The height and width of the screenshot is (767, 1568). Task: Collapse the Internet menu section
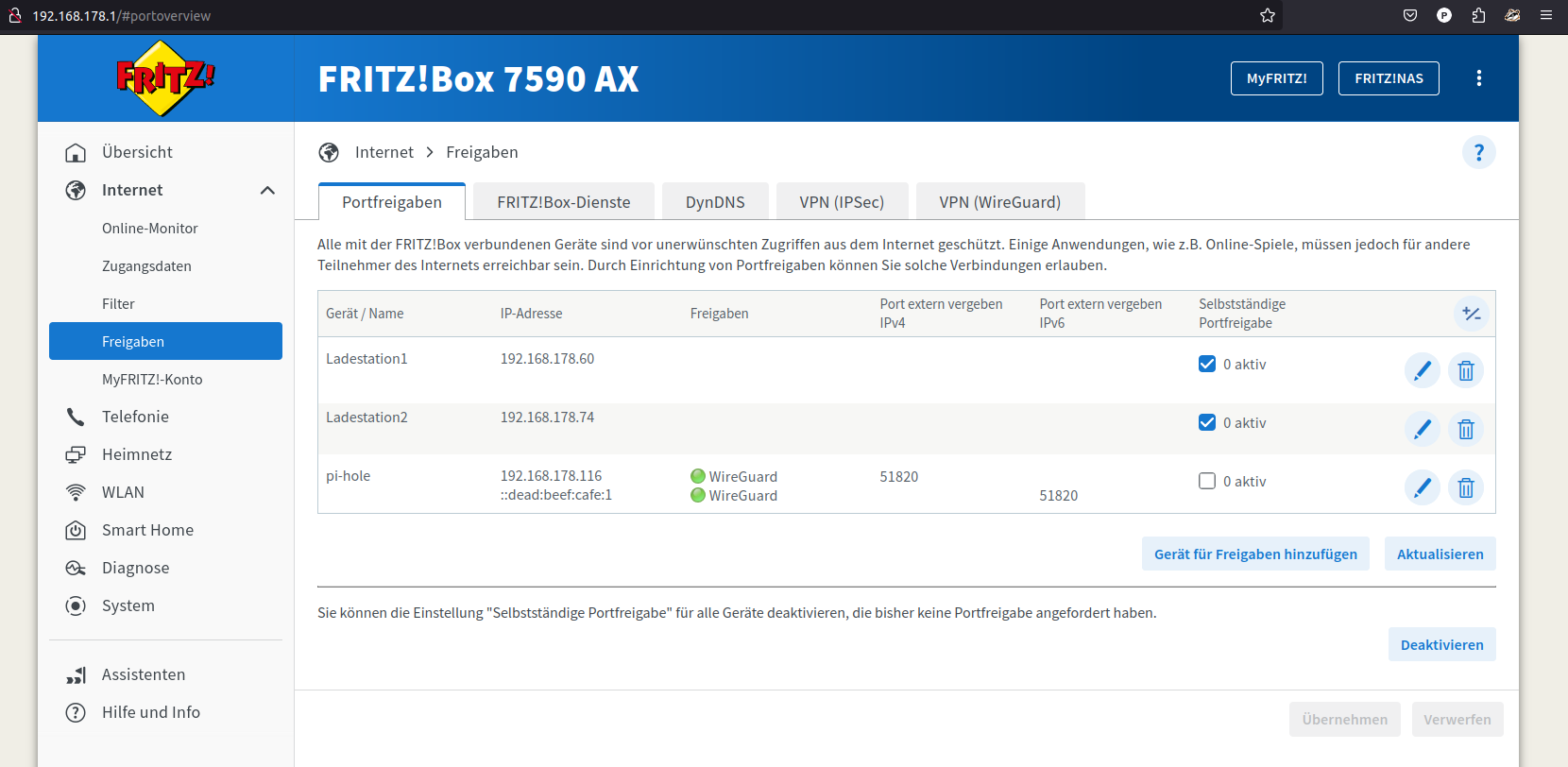[267, 190]
